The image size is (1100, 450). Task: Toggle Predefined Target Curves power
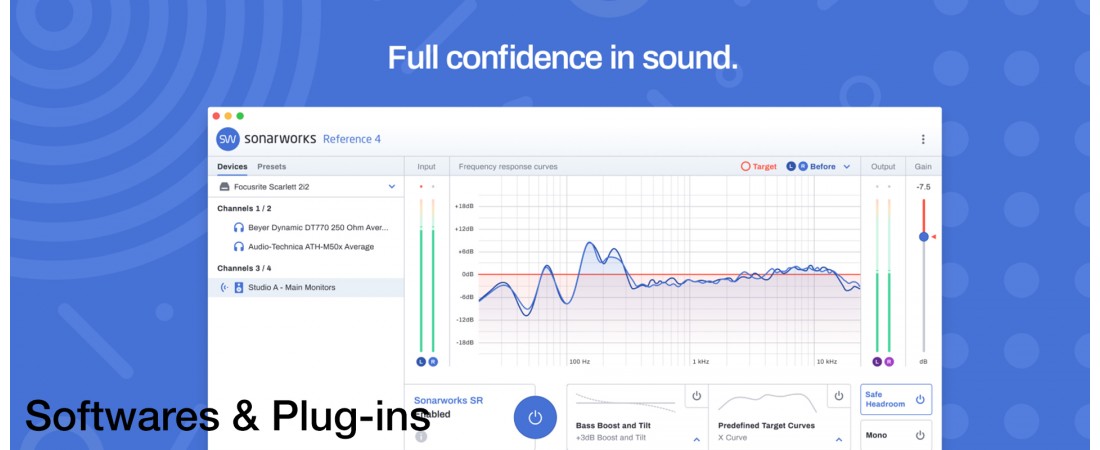click(x=838, y=397)
